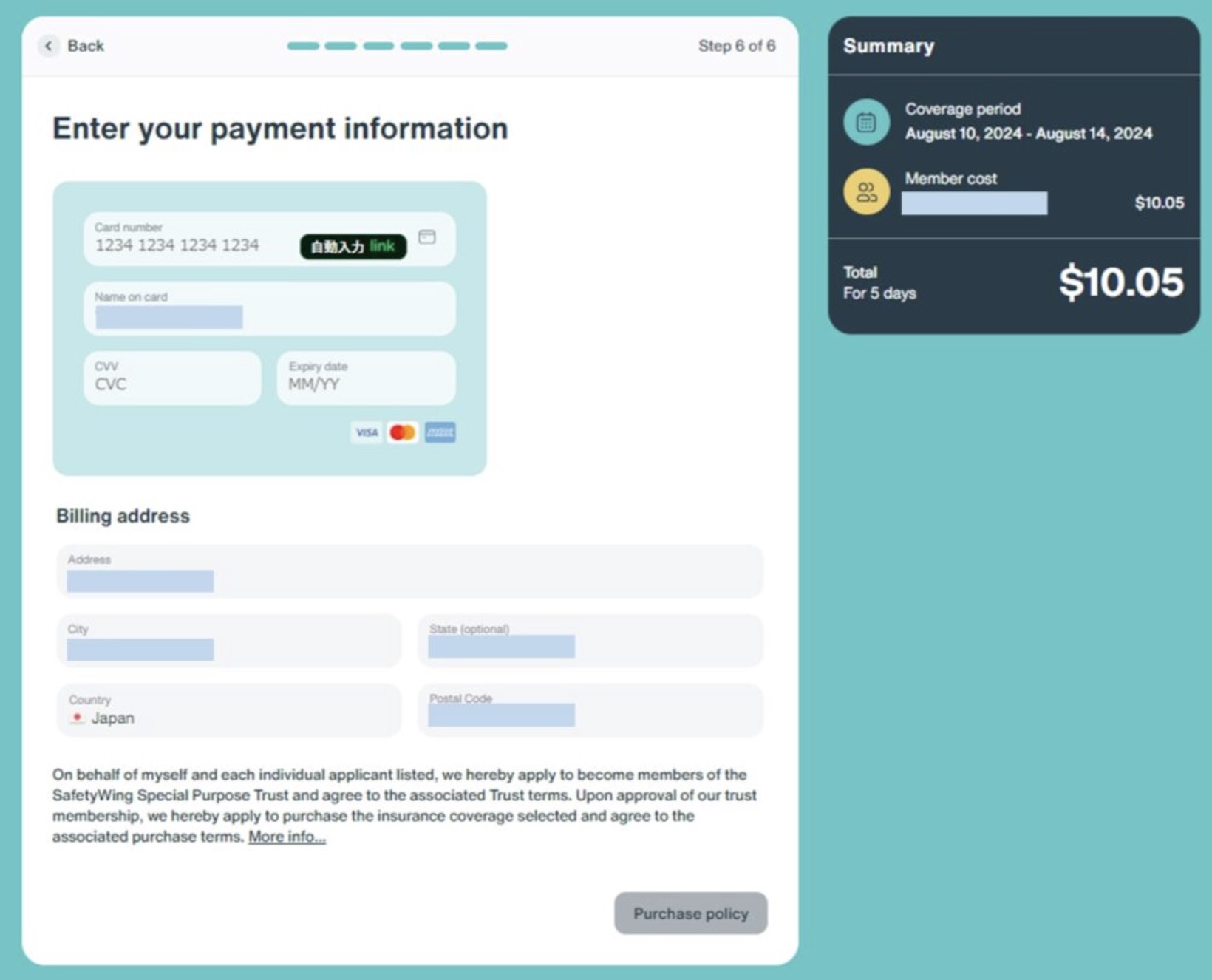1212x980 pixels.
Task: Focus the billing Address field
Action: coord(410,571)
